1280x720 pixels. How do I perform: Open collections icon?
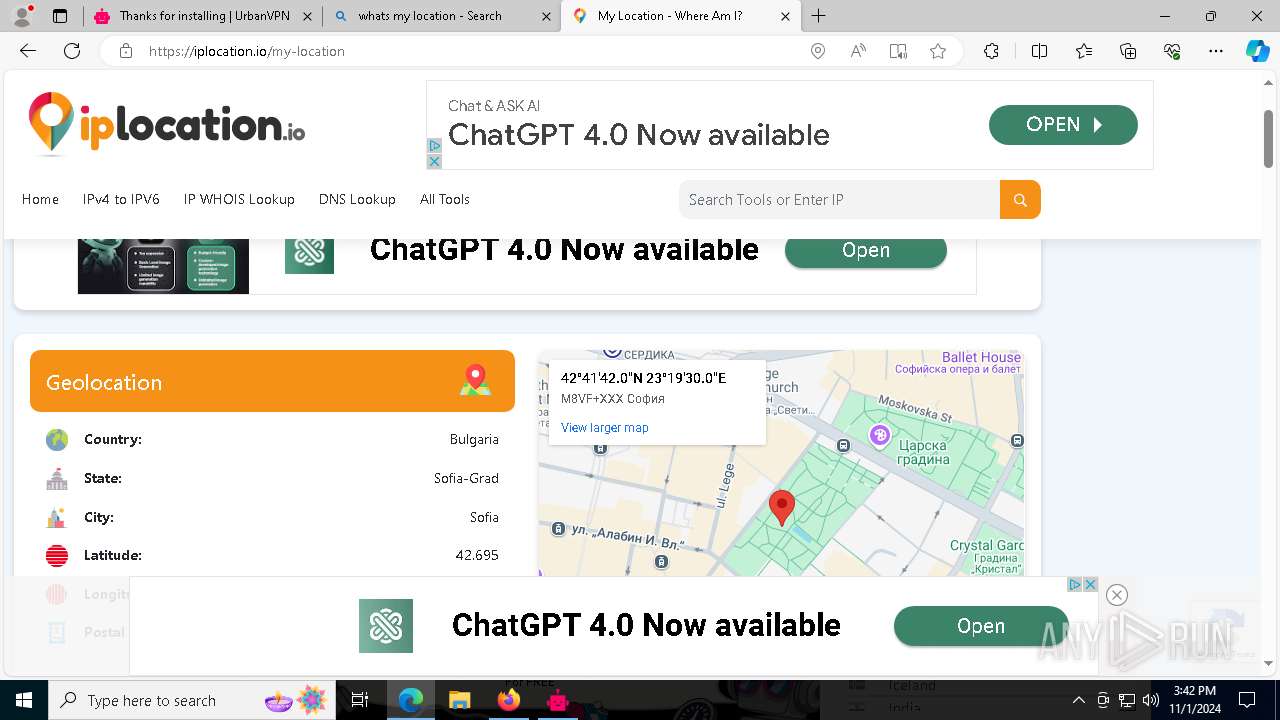[1128, 51]
